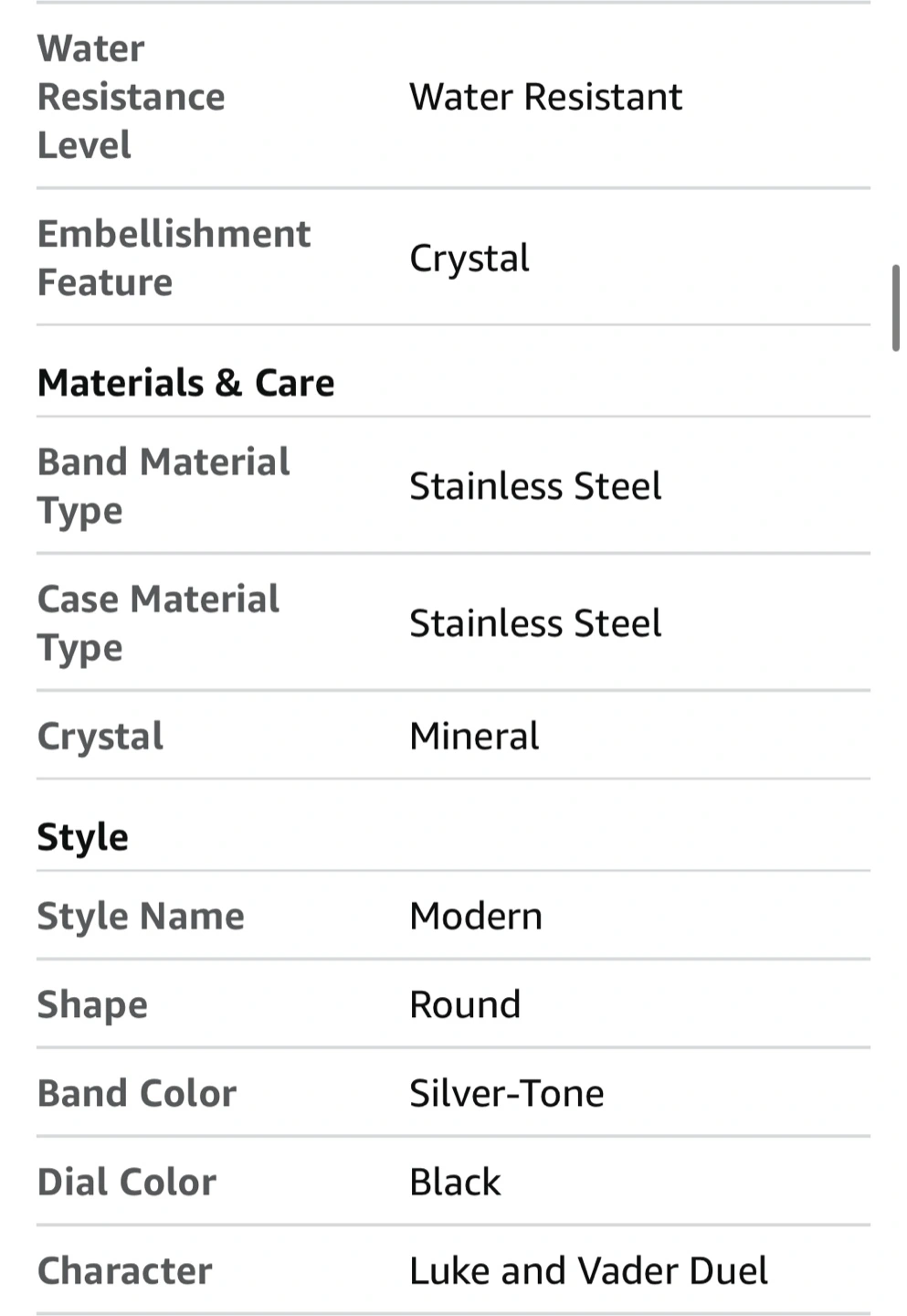907x1316 pixels.
Task: Click Stainless Steel case material value
Action: point(535,623)
